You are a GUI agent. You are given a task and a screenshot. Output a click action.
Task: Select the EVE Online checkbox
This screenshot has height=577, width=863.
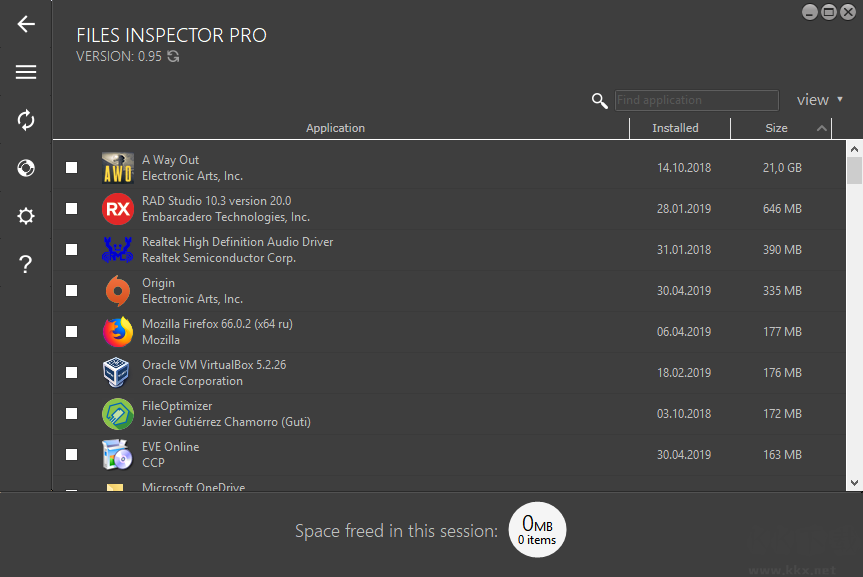[71, 453]
